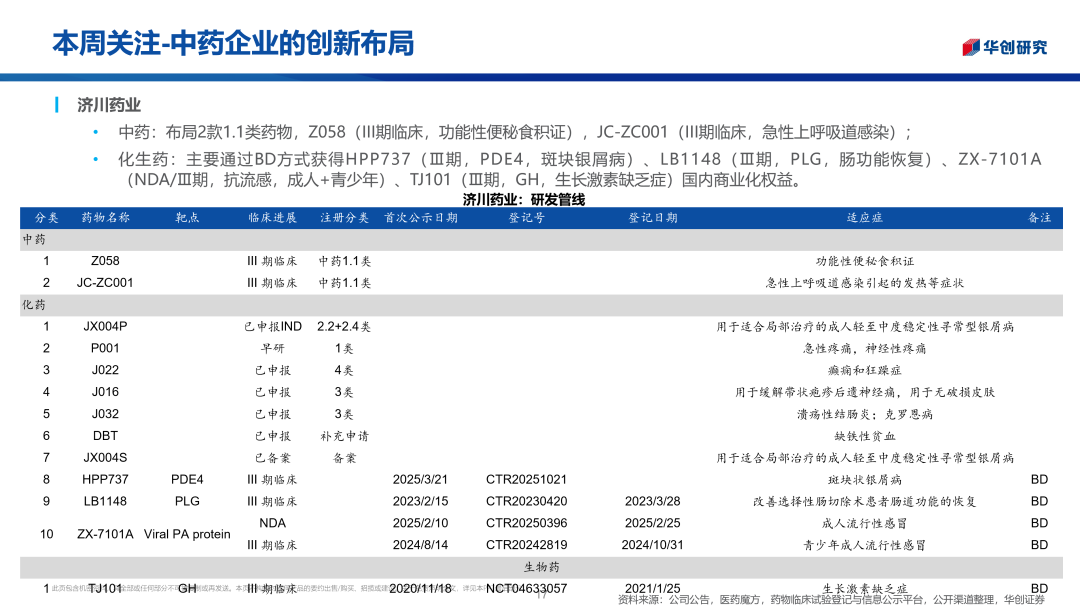
Task: Click the registration date 2023/3/28
Action: (x=652, y=502)
